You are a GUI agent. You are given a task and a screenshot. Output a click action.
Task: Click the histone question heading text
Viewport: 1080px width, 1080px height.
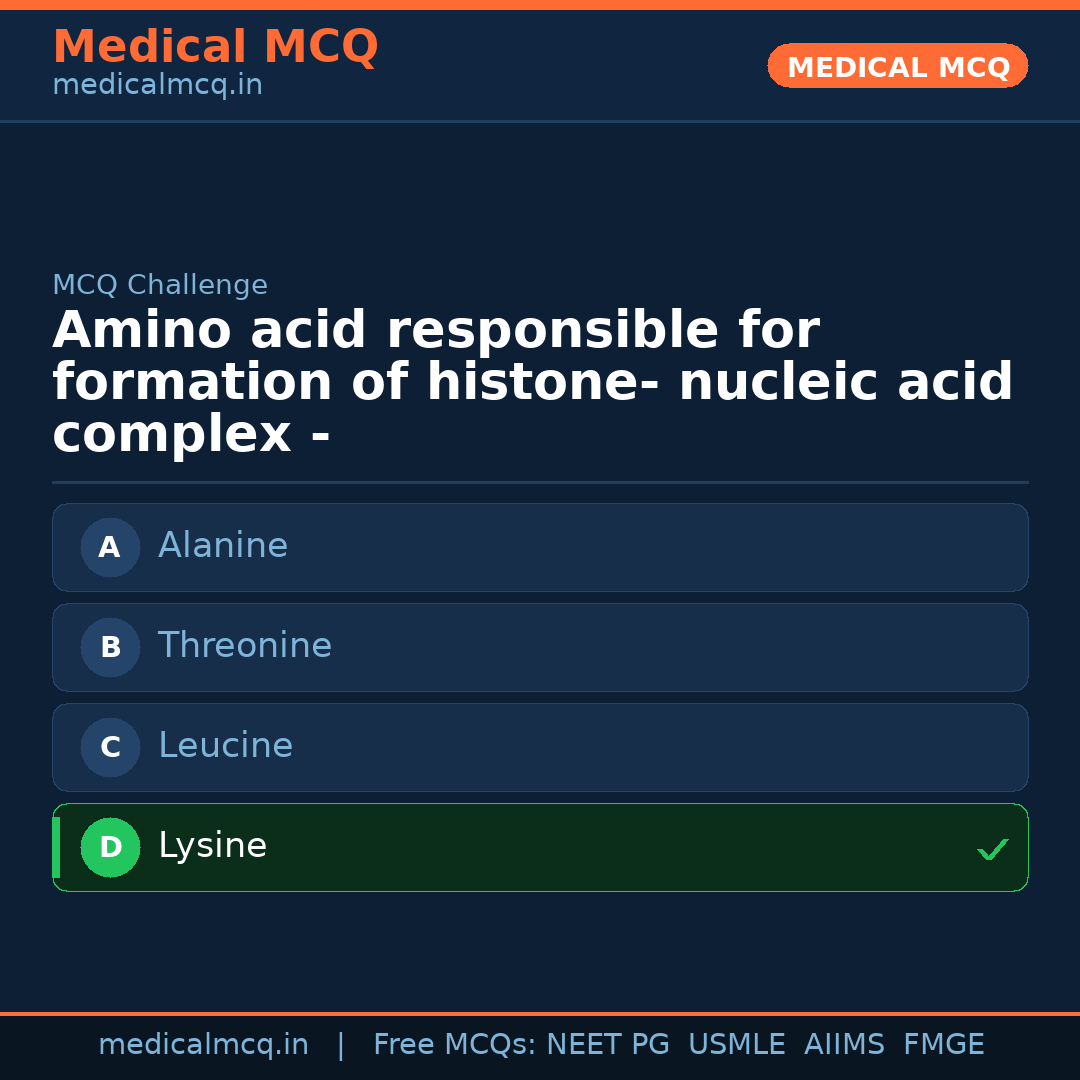[532, 383]
